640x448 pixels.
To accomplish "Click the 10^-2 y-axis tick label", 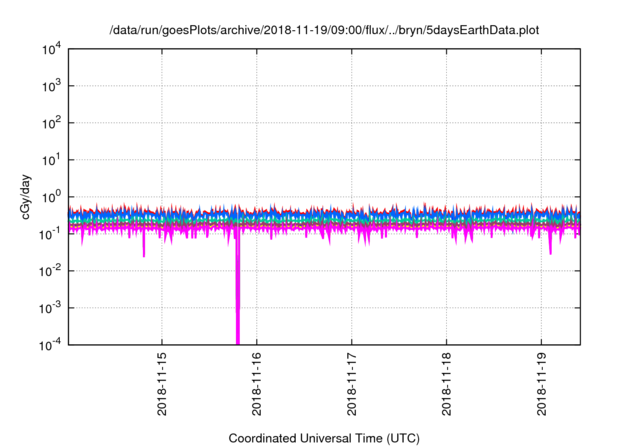I will pos(50,271).
